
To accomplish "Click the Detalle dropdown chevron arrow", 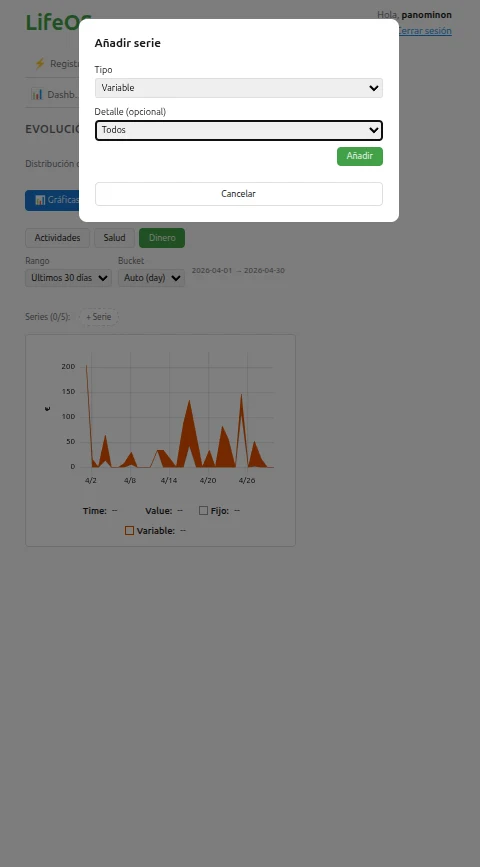I will point(374,130).
